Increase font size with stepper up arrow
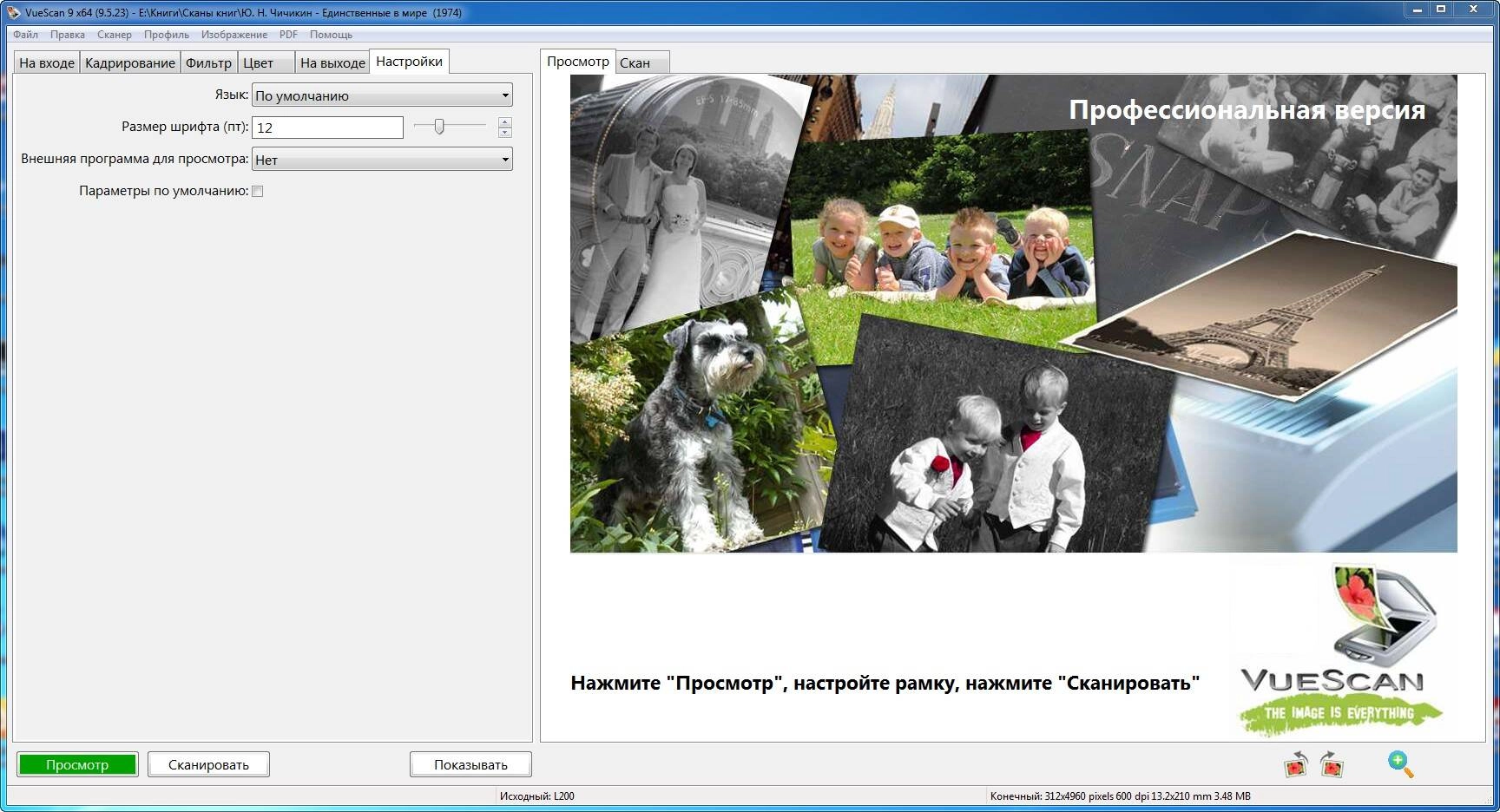This screenshot has height=812, width=1500. coord(505,122)
